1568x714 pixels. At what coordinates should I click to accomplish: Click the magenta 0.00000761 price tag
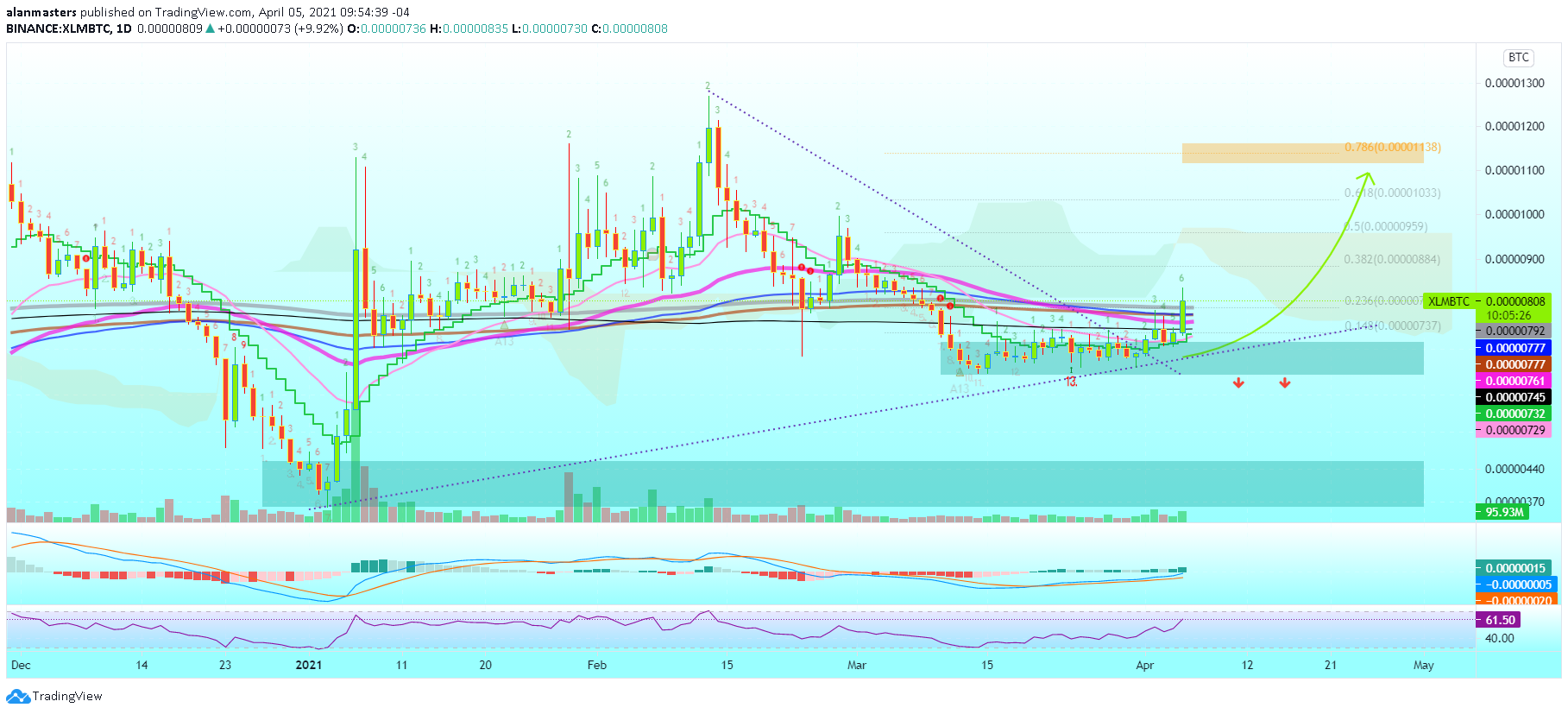[x=1515, y=381]
